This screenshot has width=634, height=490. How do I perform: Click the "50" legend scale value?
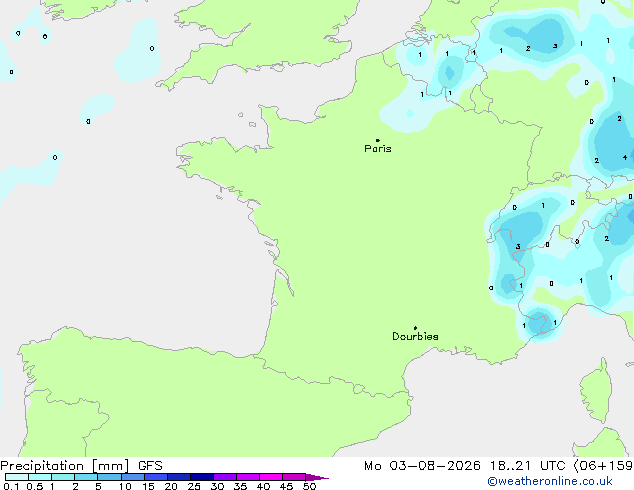[309, 486]
